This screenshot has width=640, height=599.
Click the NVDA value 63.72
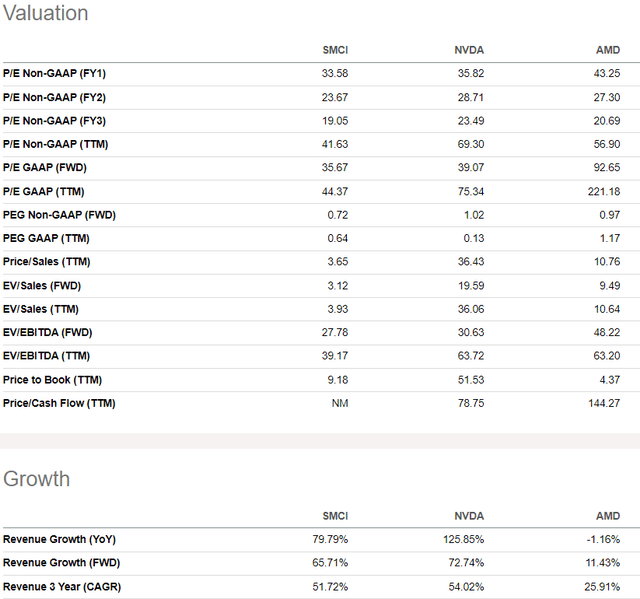coord(471,356)
